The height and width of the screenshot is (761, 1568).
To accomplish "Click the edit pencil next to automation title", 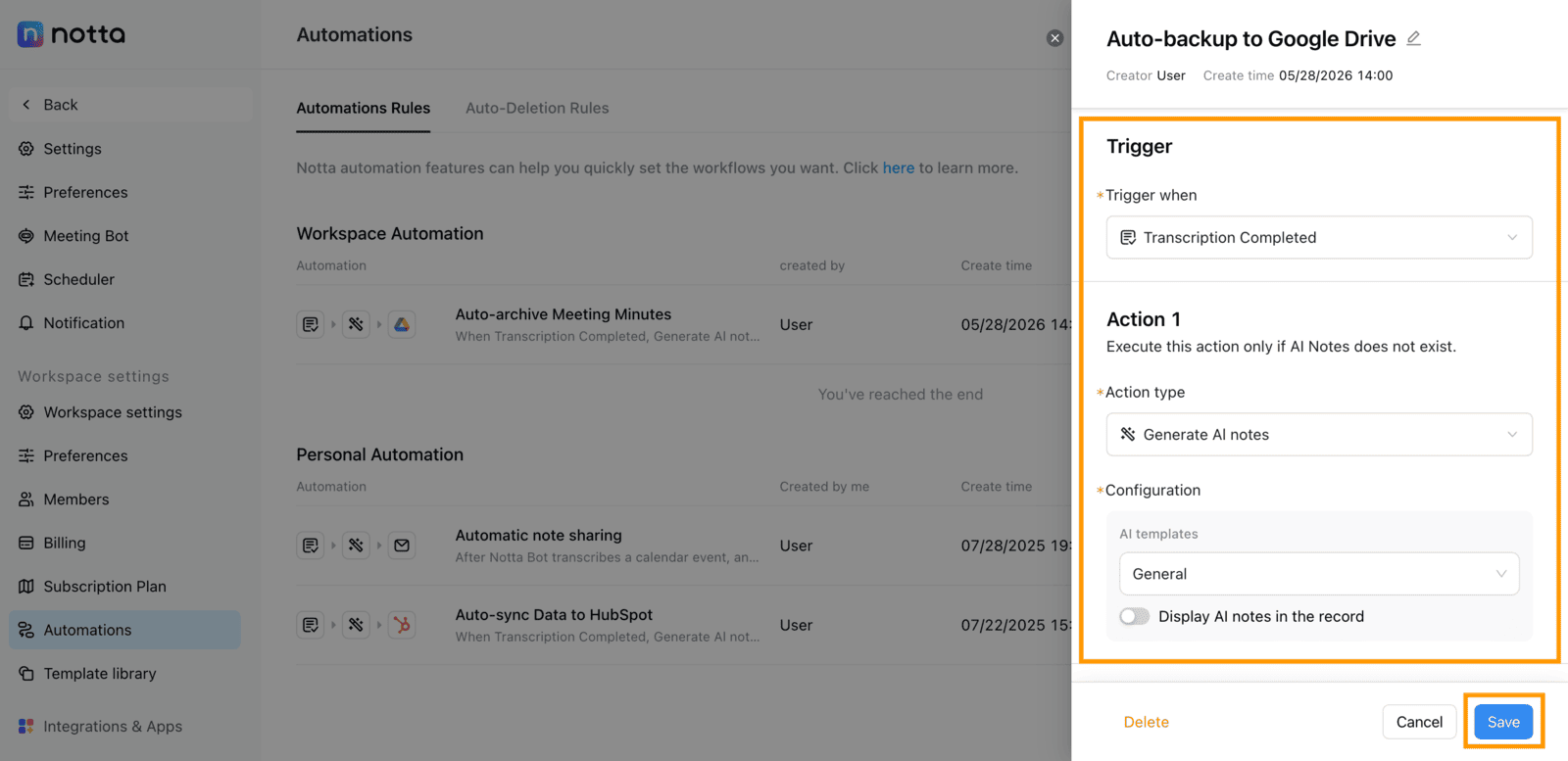I will tap(1413, 38).
